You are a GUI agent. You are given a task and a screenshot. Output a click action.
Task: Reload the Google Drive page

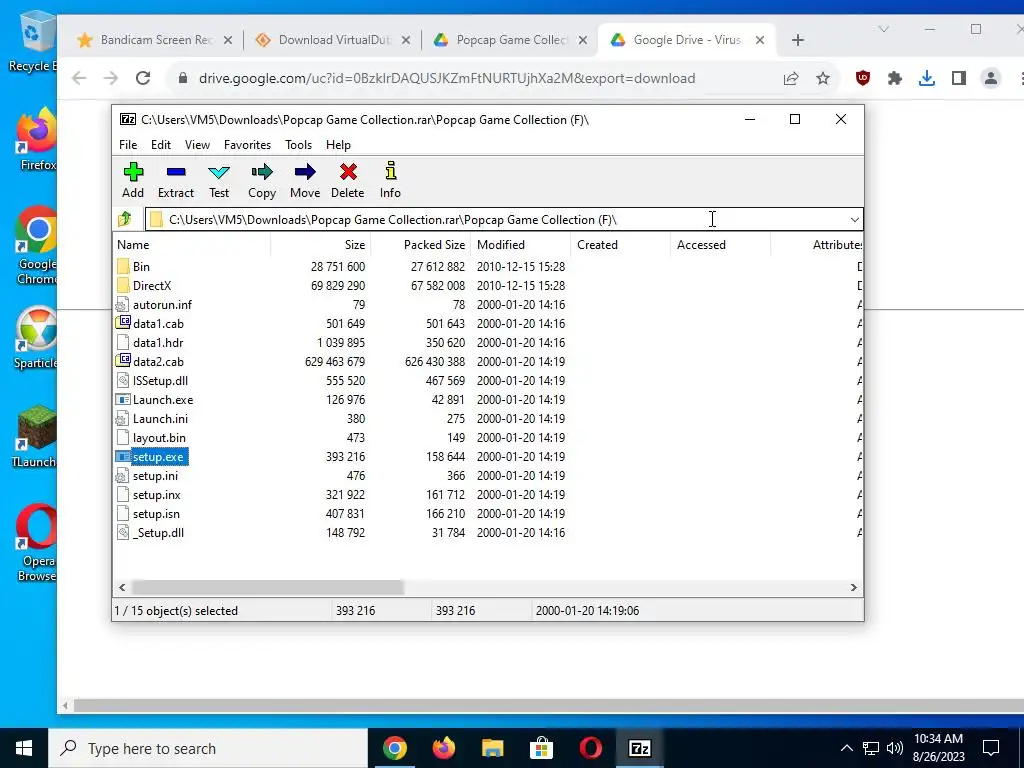coord(143,78)
